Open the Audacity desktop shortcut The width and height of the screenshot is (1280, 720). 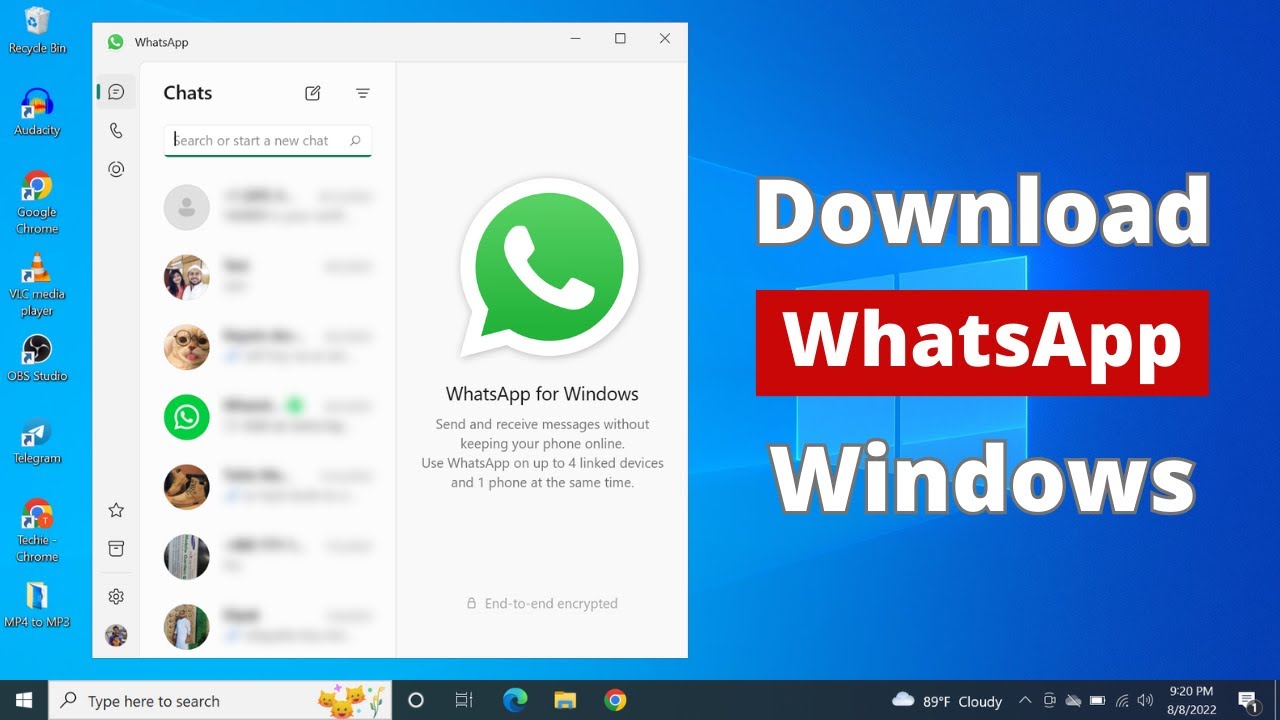click(x=37, y=112)
